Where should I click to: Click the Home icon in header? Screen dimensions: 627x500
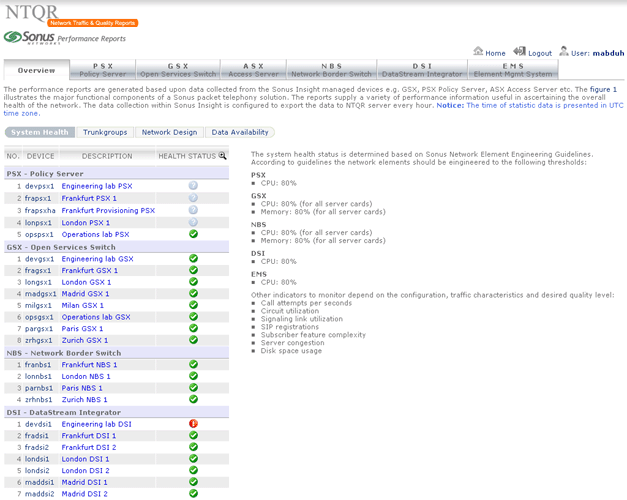point(477,52)
